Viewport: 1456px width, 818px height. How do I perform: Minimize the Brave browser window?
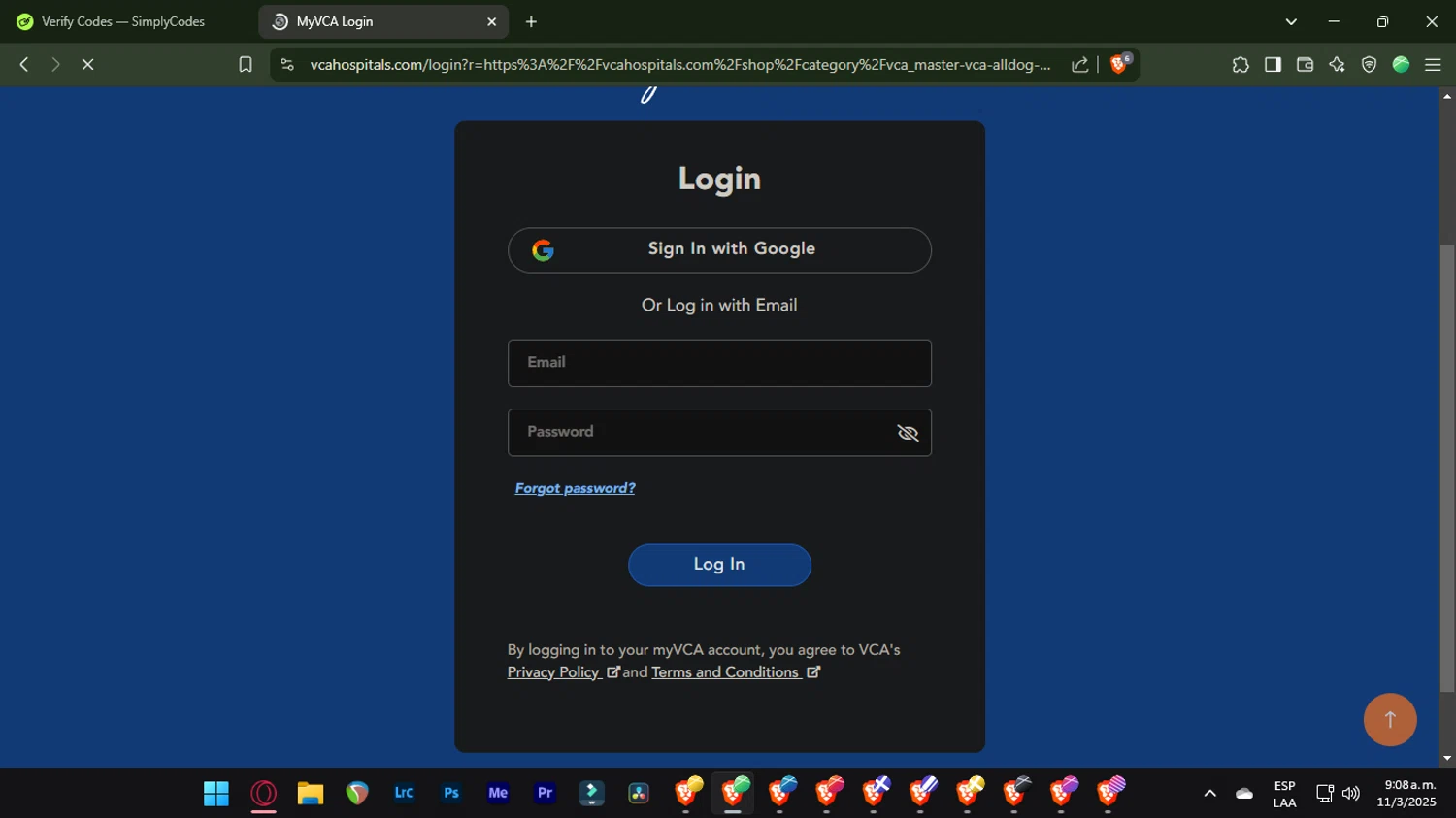click(1334, 21)
